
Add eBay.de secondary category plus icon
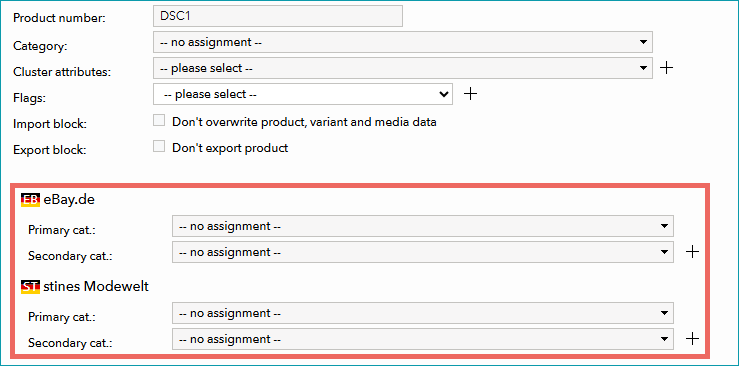[x=692, y=252]
